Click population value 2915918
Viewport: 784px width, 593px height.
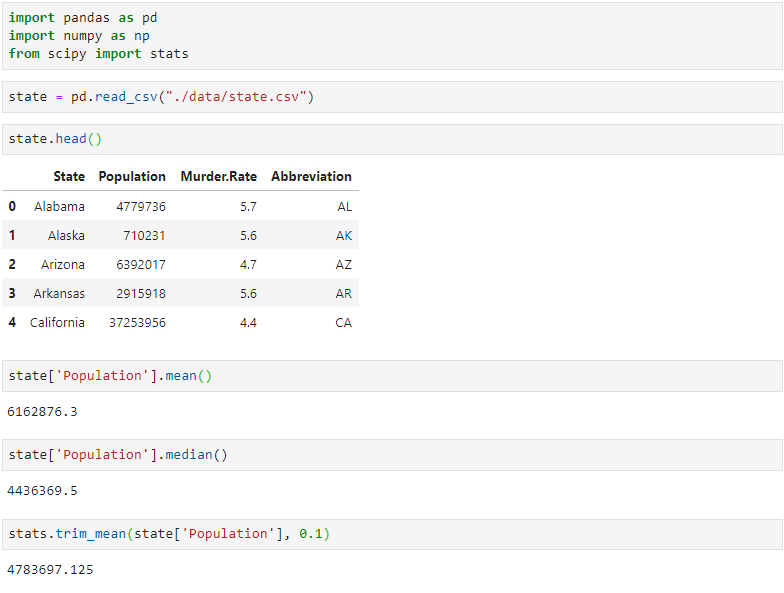(141, 294)
